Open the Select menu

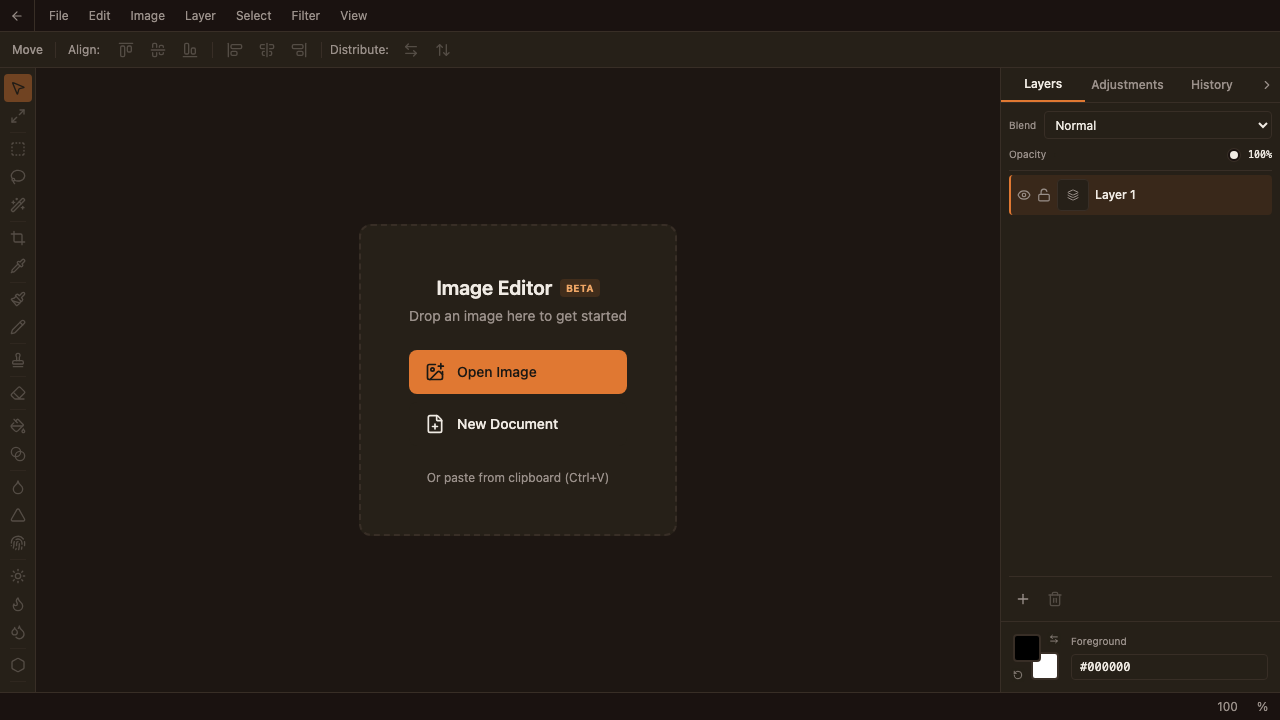point(254,16)
